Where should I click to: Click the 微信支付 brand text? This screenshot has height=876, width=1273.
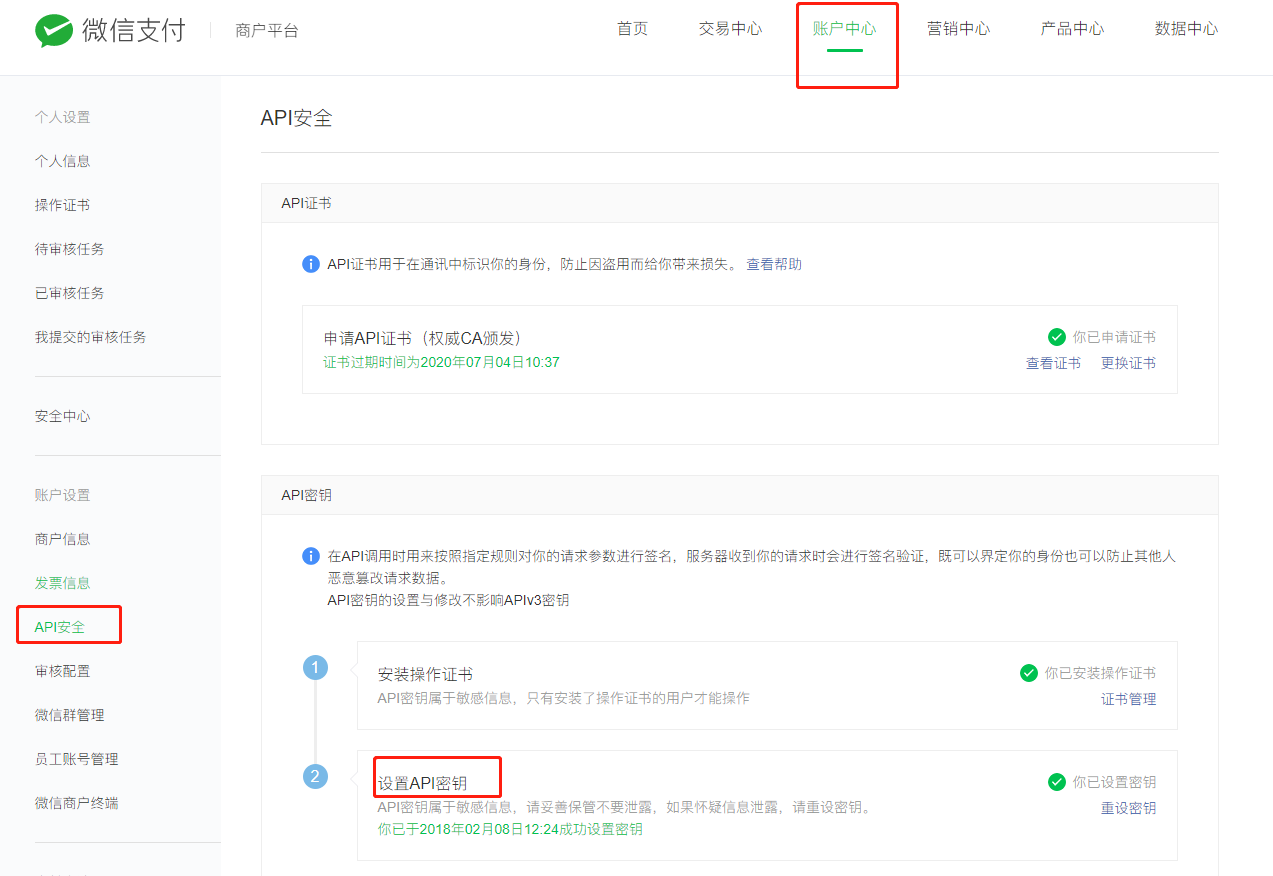click(x=134, y=30)
